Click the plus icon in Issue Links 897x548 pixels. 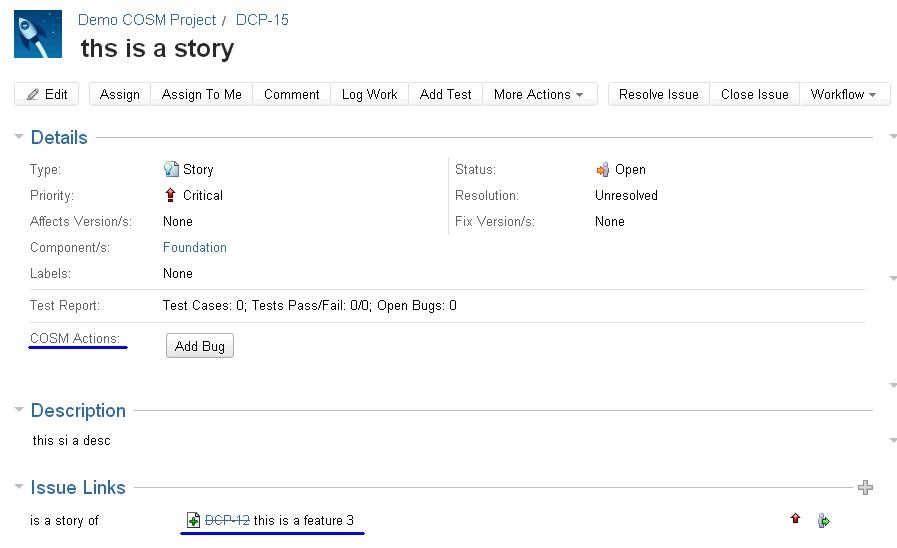click(x=865, y=488)
